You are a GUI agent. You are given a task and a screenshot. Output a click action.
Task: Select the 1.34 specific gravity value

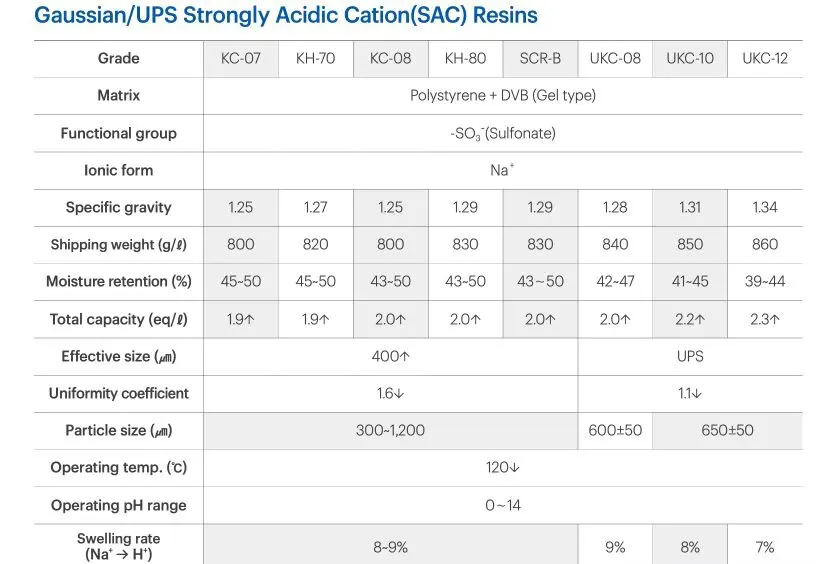[x=765, y=207]
